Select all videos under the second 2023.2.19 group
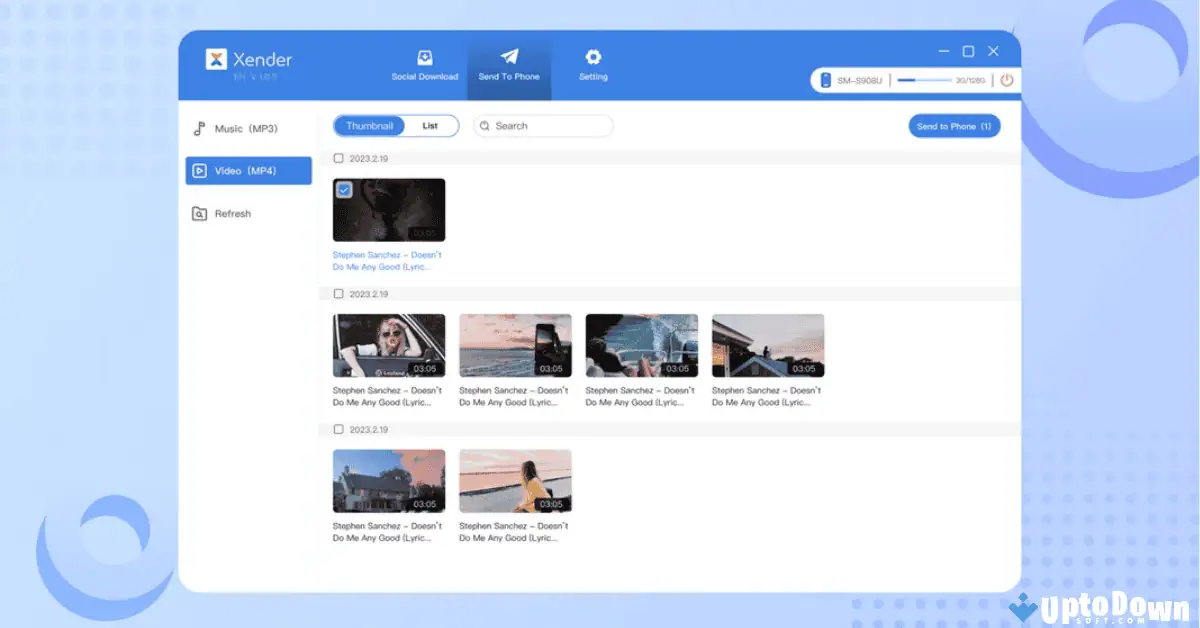 click(x=338, y=293)
